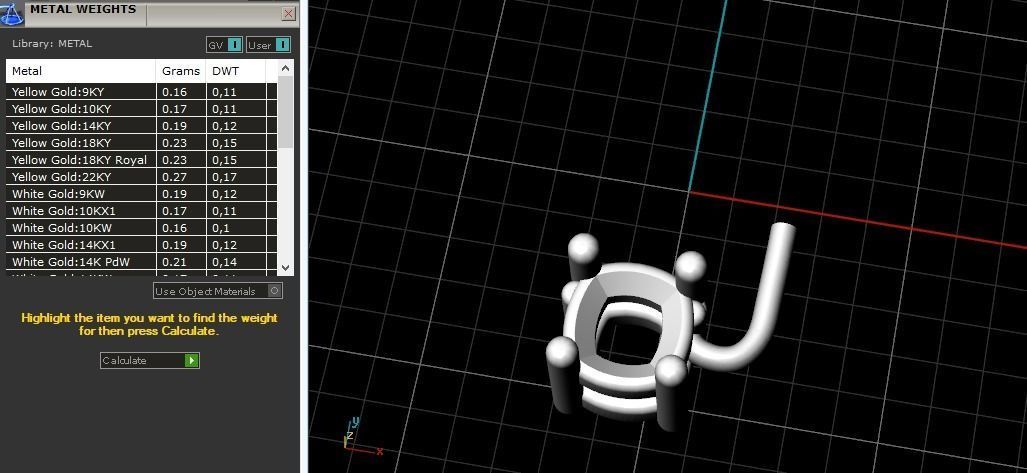1027x473 pixels.
Task: Select the White Gold:10KX1 row
Action: tap(141, 211)
